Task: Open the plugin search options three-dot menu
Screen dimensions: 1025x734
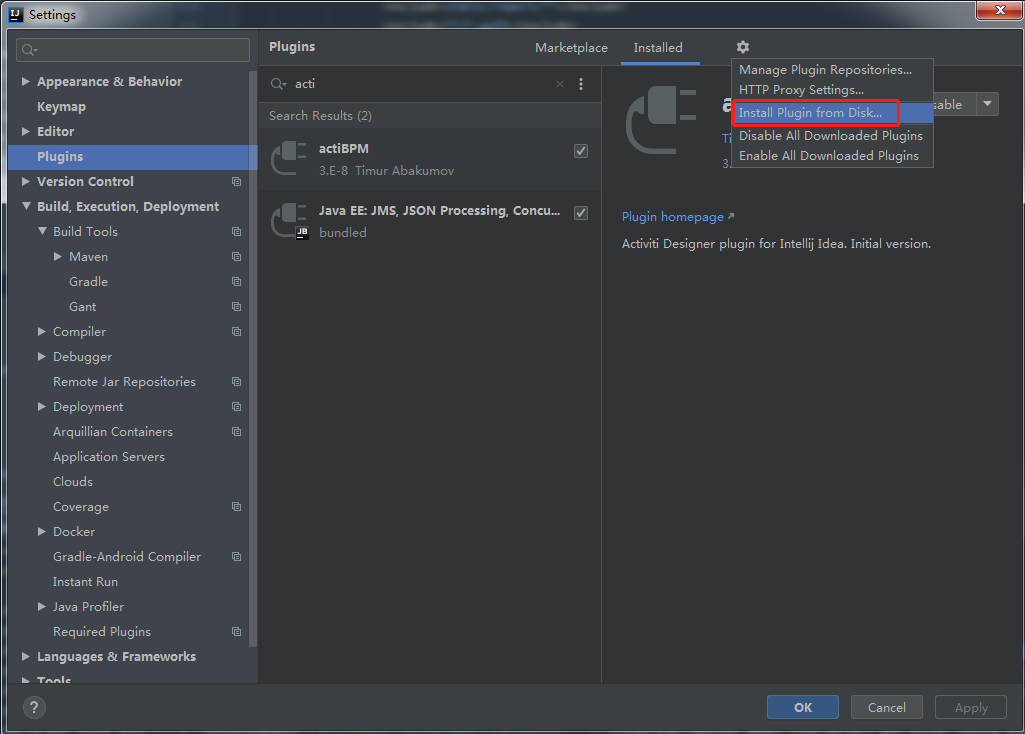Action: (580, 84)
